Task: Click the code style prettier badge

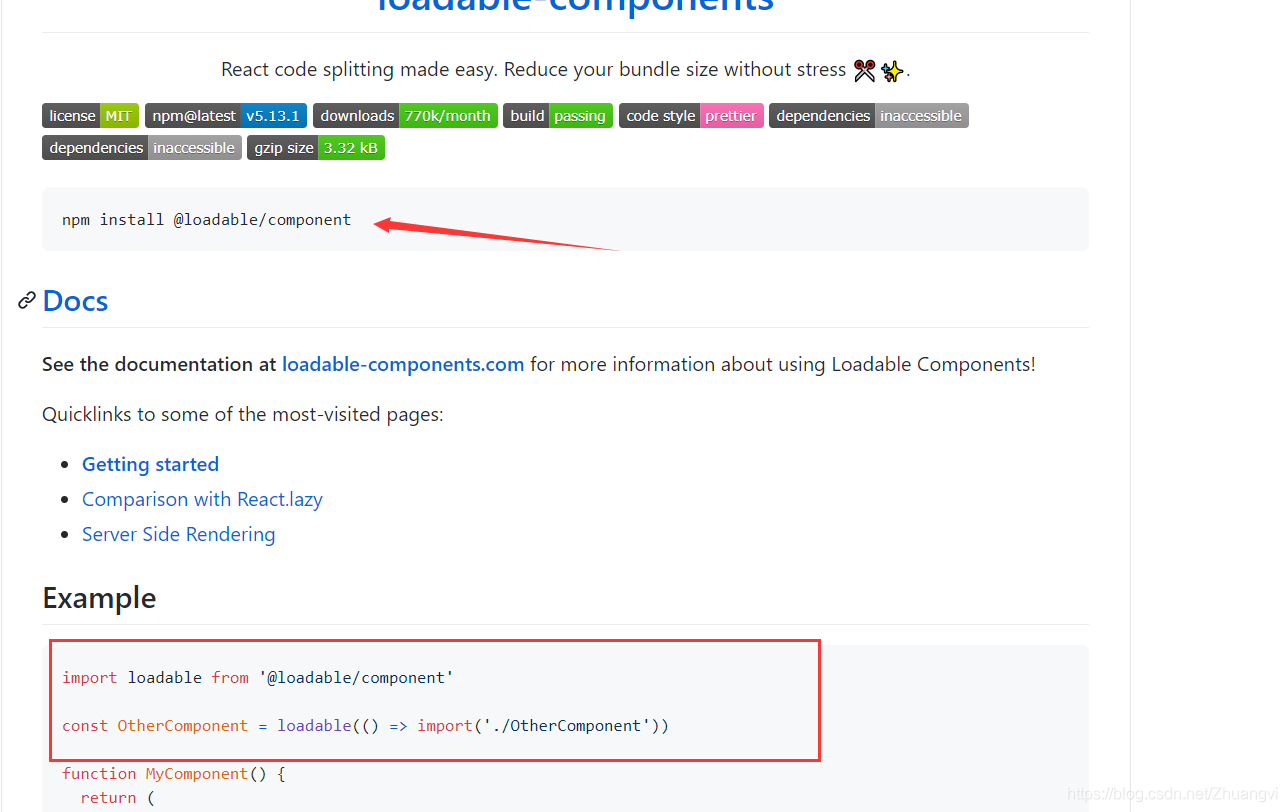Action: tap(691, 116)
